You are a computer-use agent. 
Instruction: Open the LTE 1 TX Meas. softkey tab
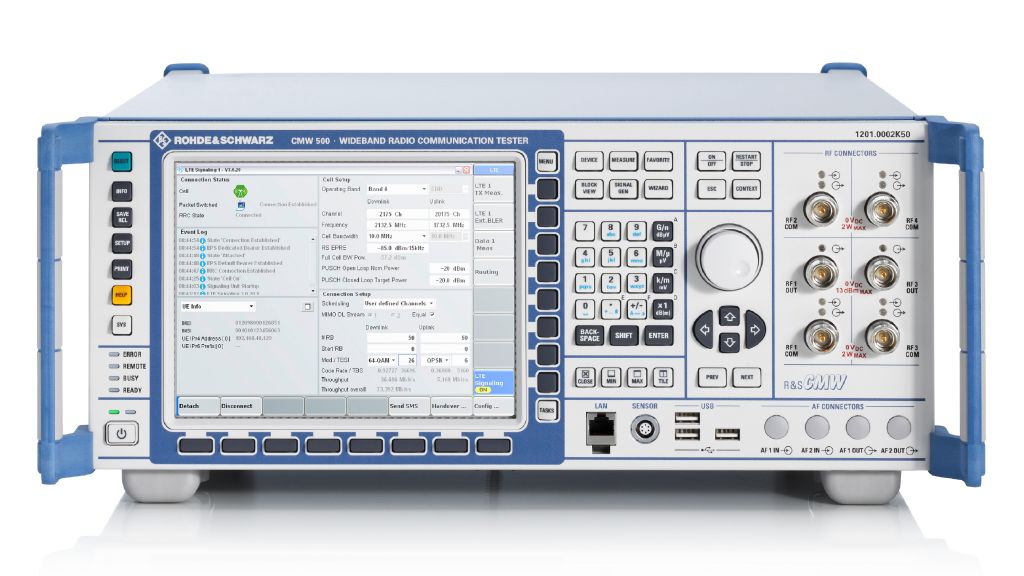coord(493,190)
